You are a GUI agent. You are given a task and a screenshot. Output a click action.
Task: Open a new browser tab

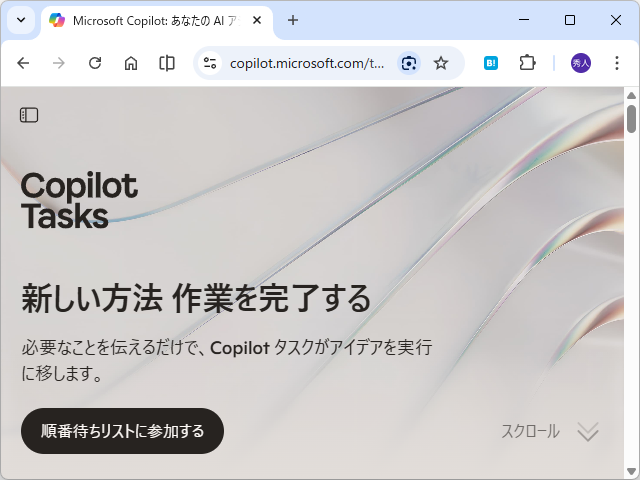coord(293,20)
